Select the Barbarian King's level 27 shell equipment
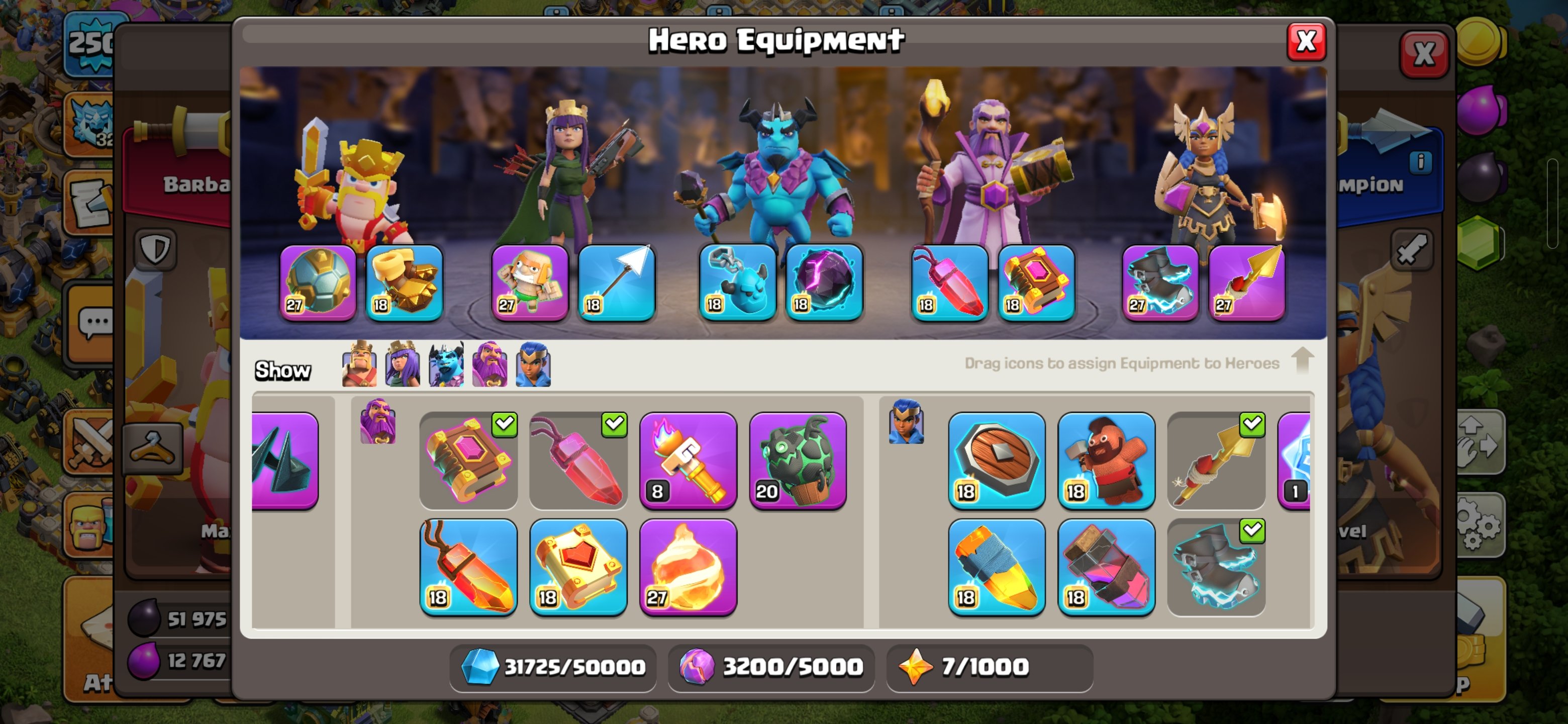Viewport: 1568px width, 724px height. [x=318, y=283]
